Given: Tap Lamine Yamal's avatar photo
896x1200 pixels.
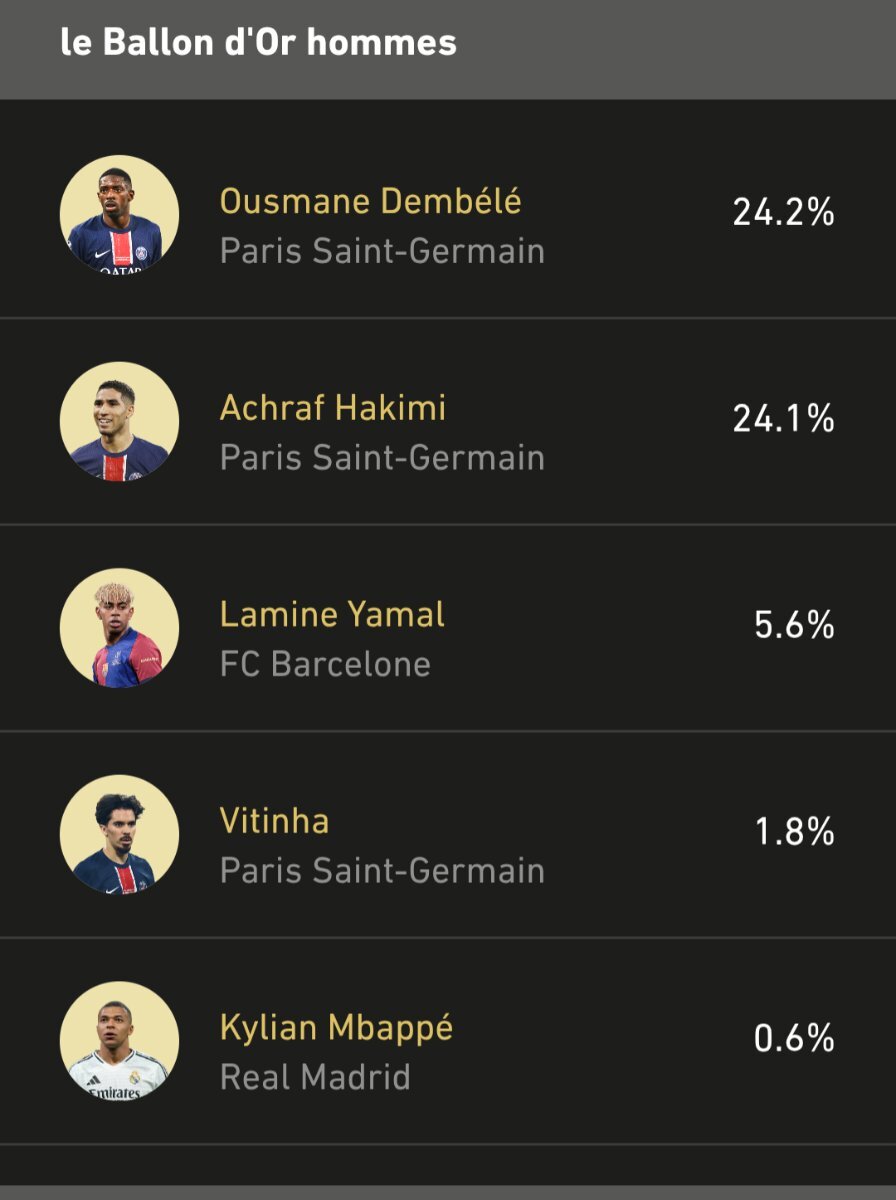Looking at the screenshot, I should (x=119, y=627).
